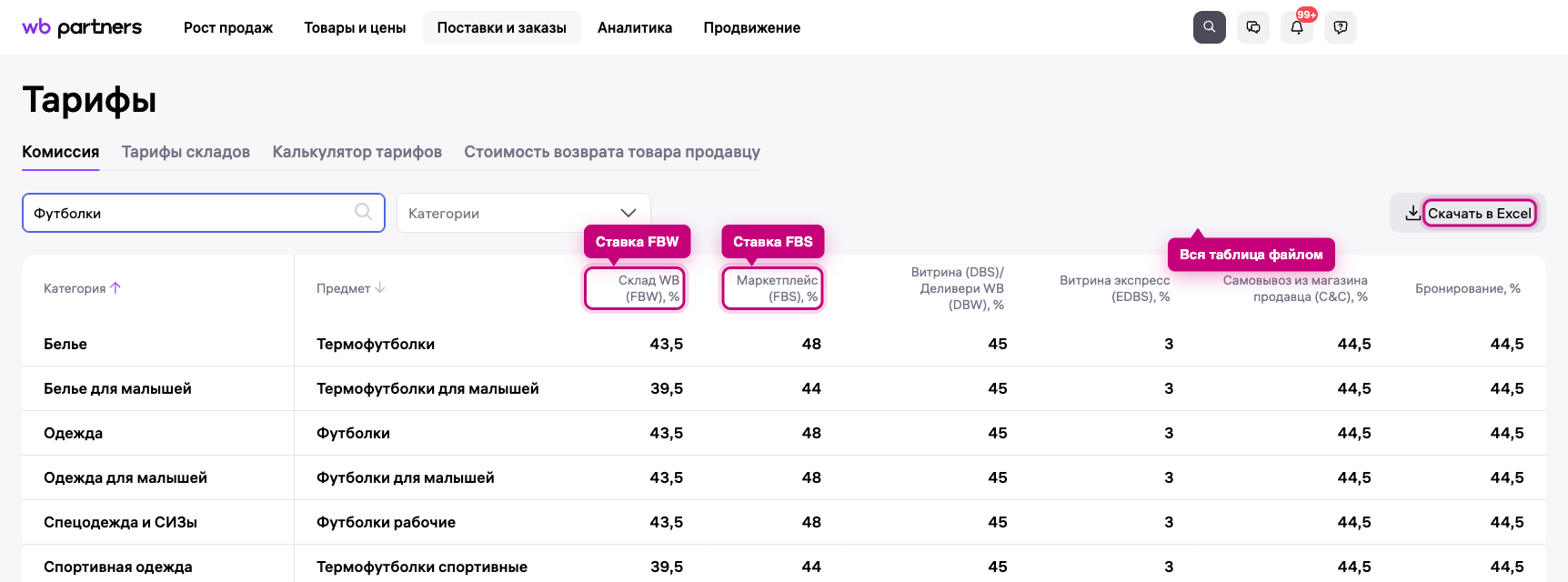Click the Предмет column header
Viewport: 1568px width, 582px height.
(343, 288)
